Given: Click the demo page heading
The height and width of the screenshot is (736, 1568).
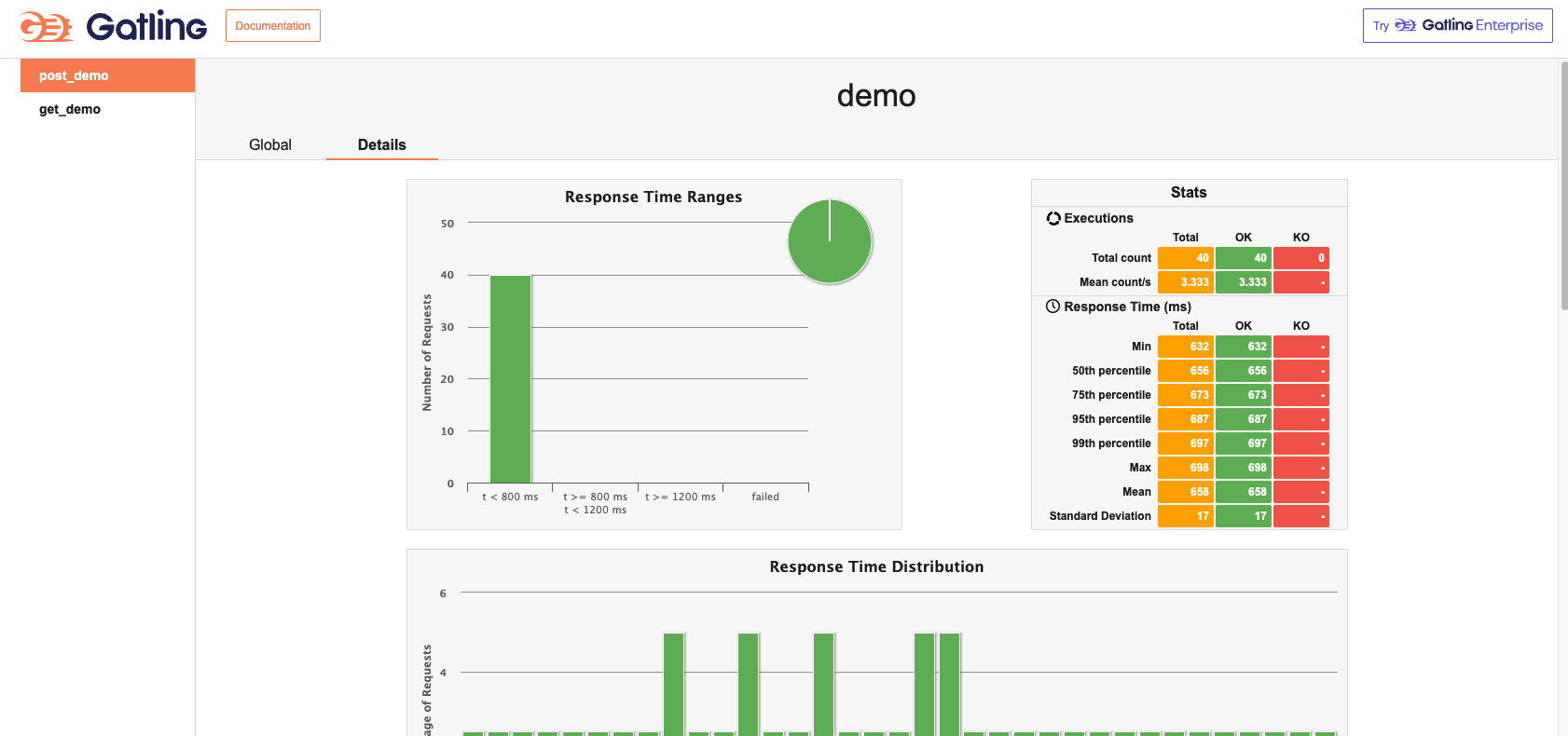Looking at the screenshot, I should point(876,96).
